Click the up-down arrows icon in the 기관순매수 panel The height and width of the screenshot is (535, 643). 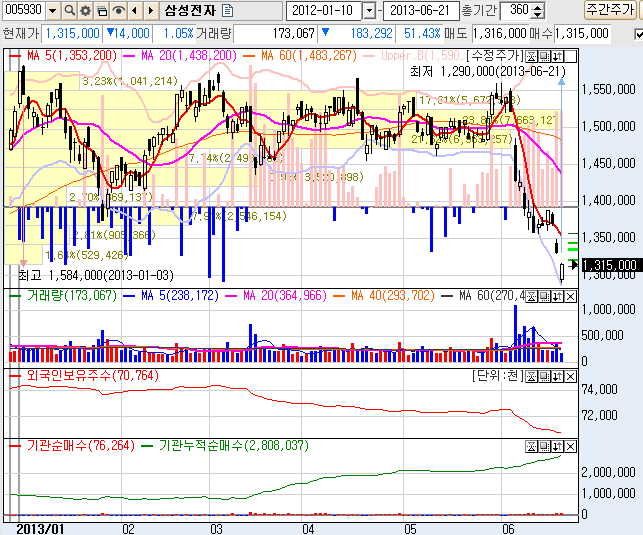coord(558,446)
